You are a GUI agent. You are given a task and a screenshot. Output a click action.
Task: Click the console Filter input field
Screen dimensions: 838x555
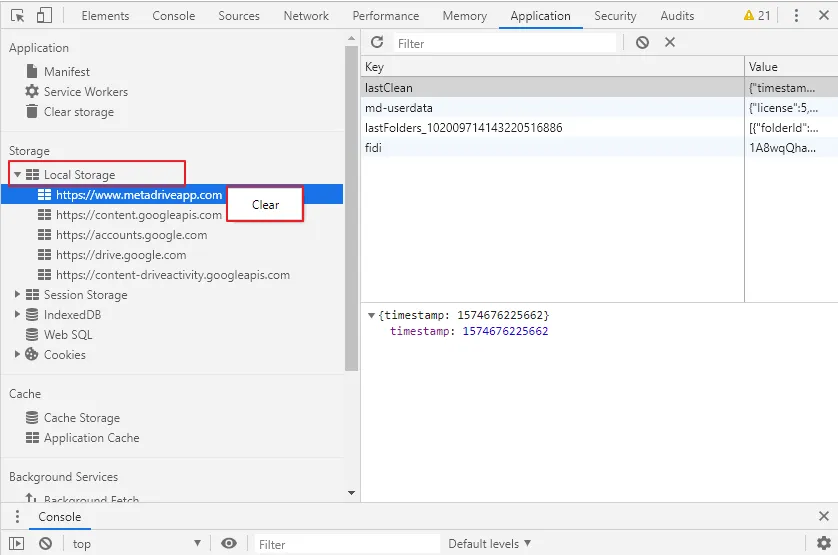point(347,544)
